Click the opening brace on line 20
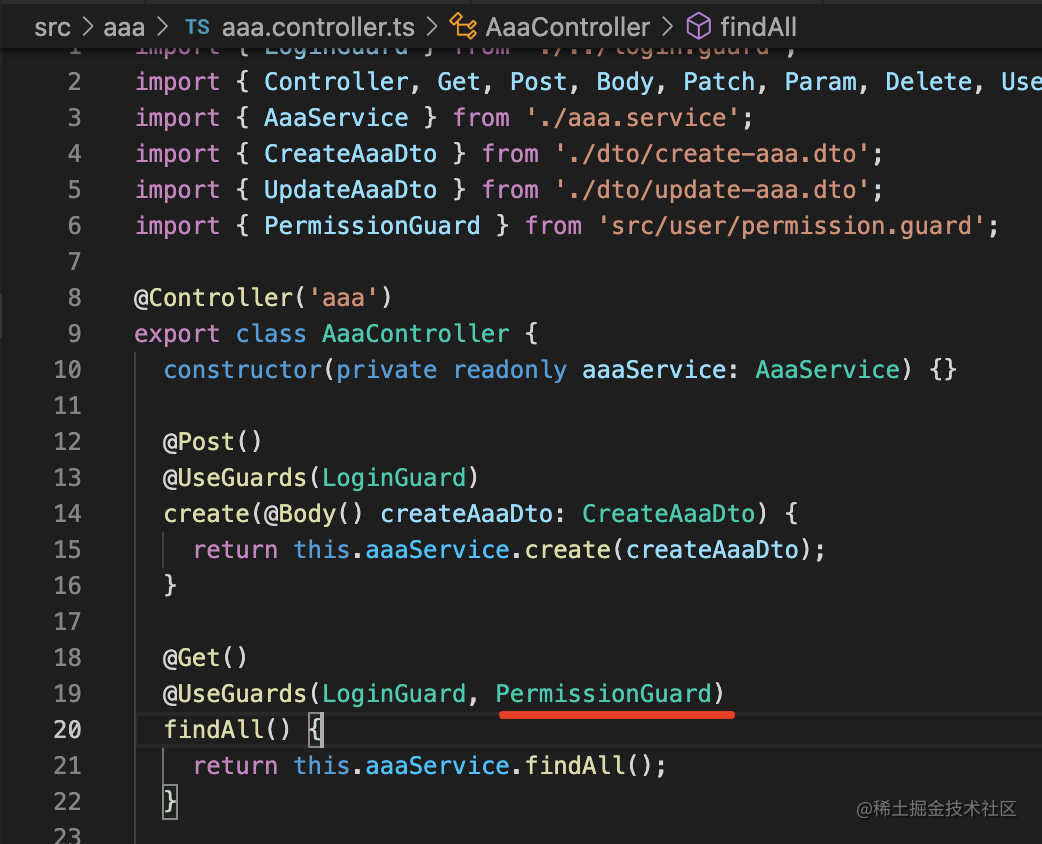1042x844 pixels. click(316, 730)
